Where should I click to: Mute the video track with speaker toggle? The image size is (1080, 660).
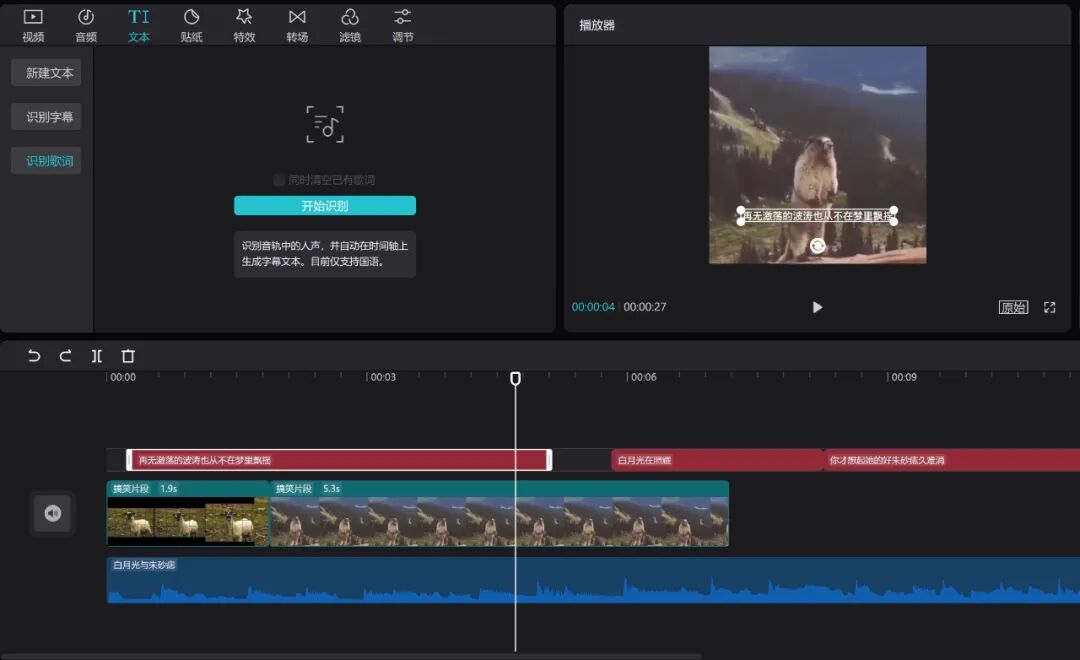pos(52,513)
